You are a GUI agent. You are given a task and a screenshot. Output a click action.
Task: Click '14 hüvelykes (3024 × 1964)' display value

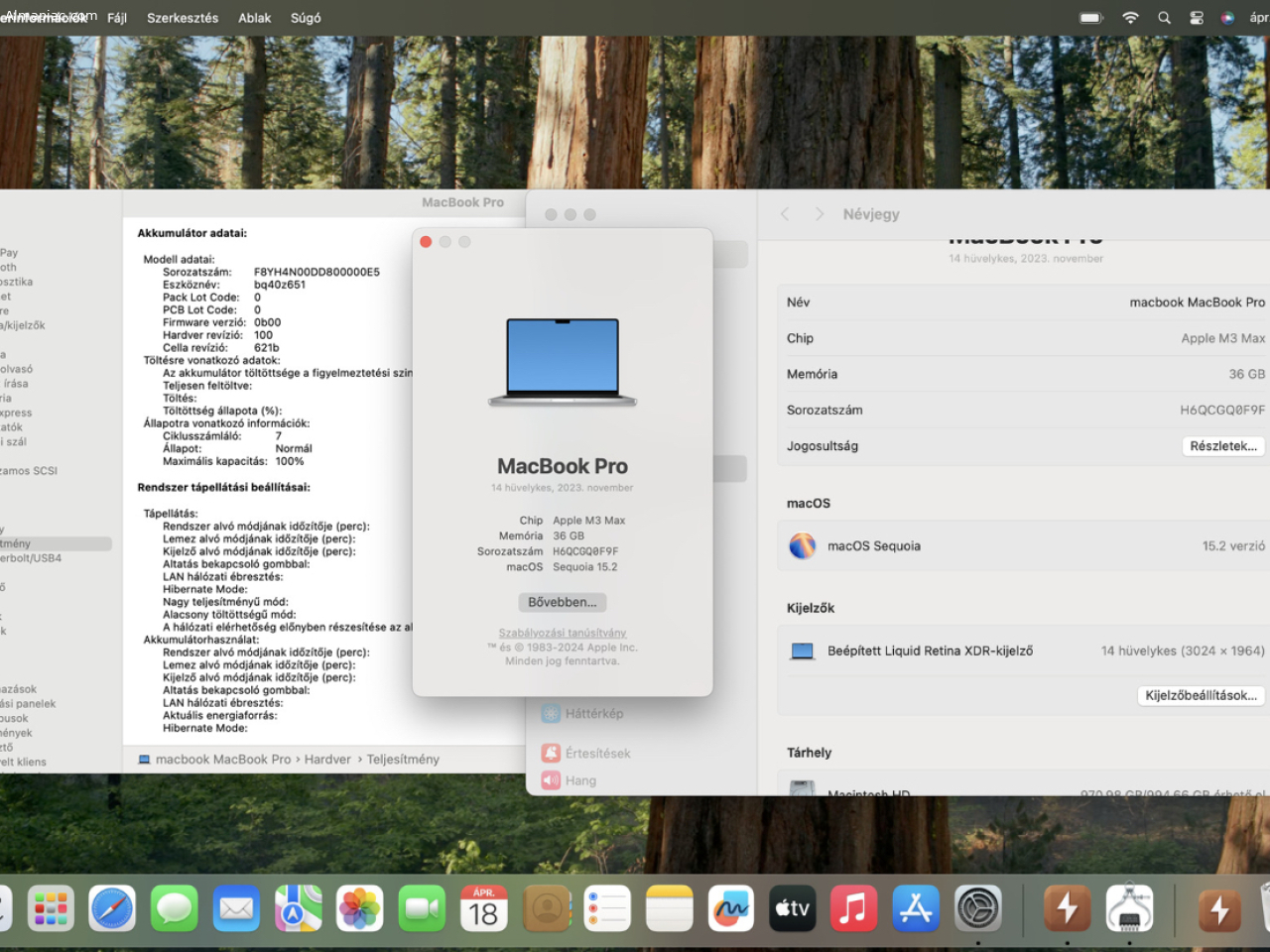[1183, 651]
